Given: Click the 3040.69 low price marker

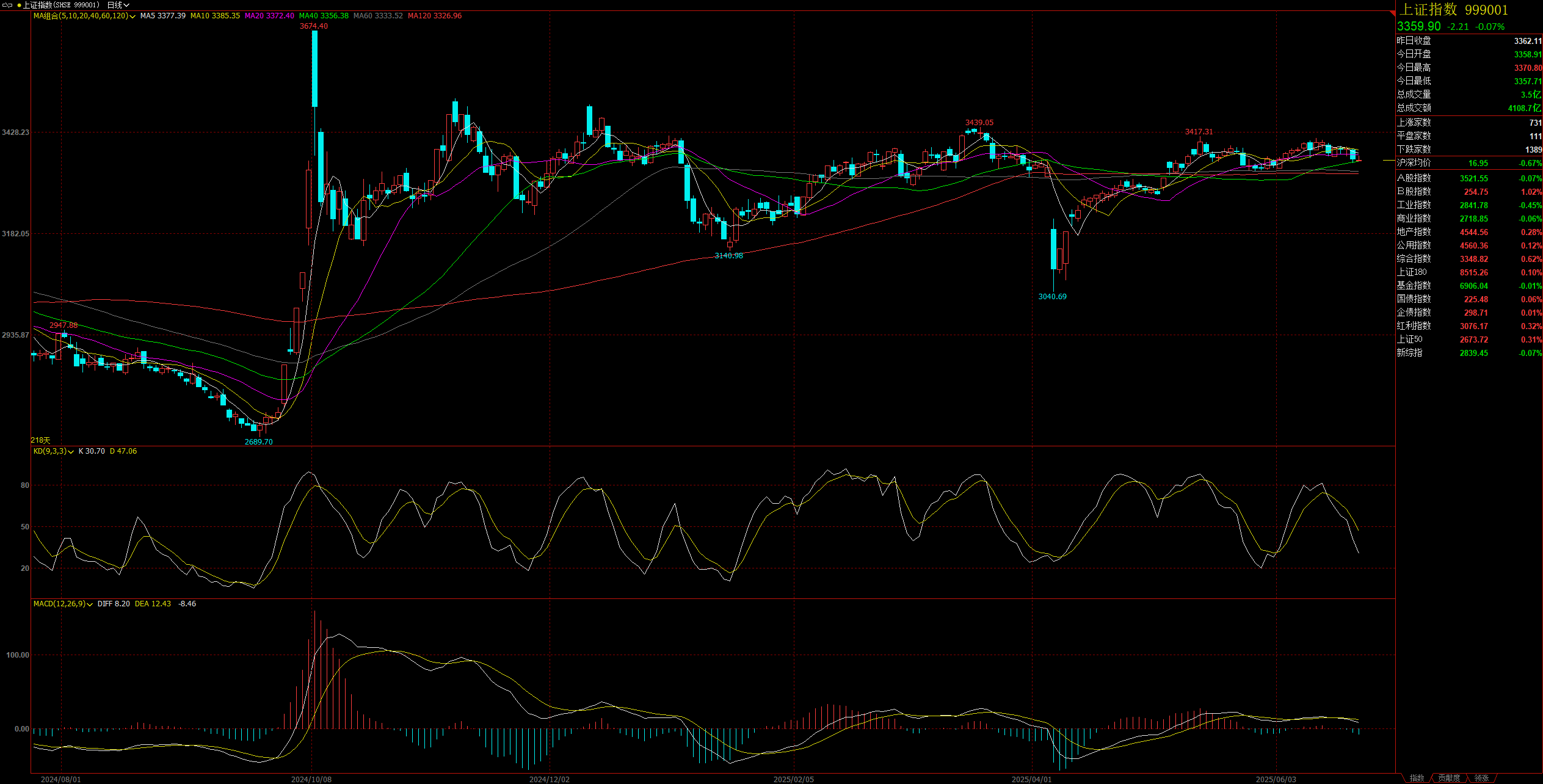Looking at the screenshot, I should 1052,297.
